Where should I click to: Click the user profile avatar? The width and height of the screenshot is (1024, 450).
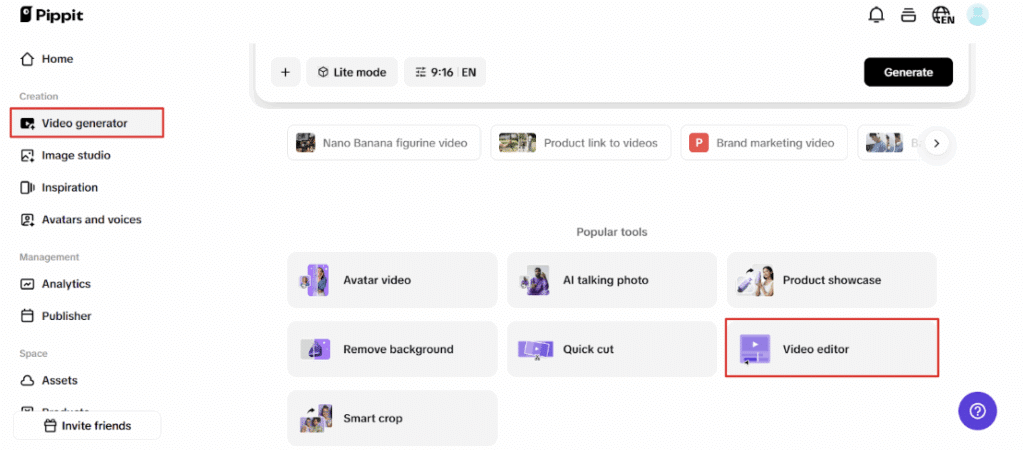tap(977, 15)
